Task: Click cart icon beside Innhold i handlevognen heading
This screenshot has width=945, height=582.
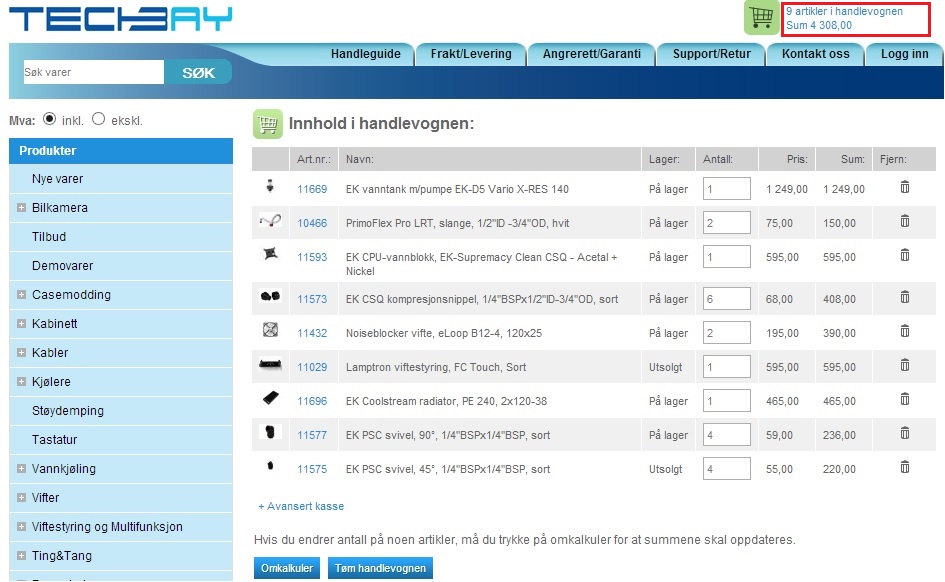Action: click(268, 124)
